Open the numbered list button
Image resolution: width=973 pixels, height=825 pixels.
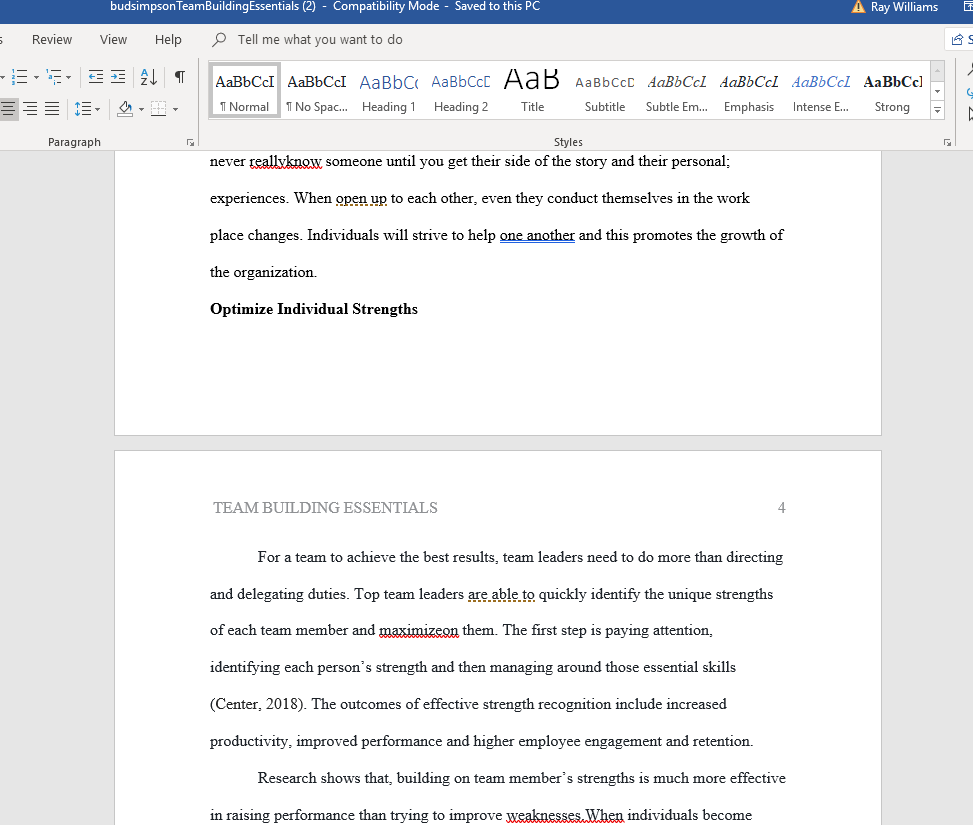click(20, 77)
